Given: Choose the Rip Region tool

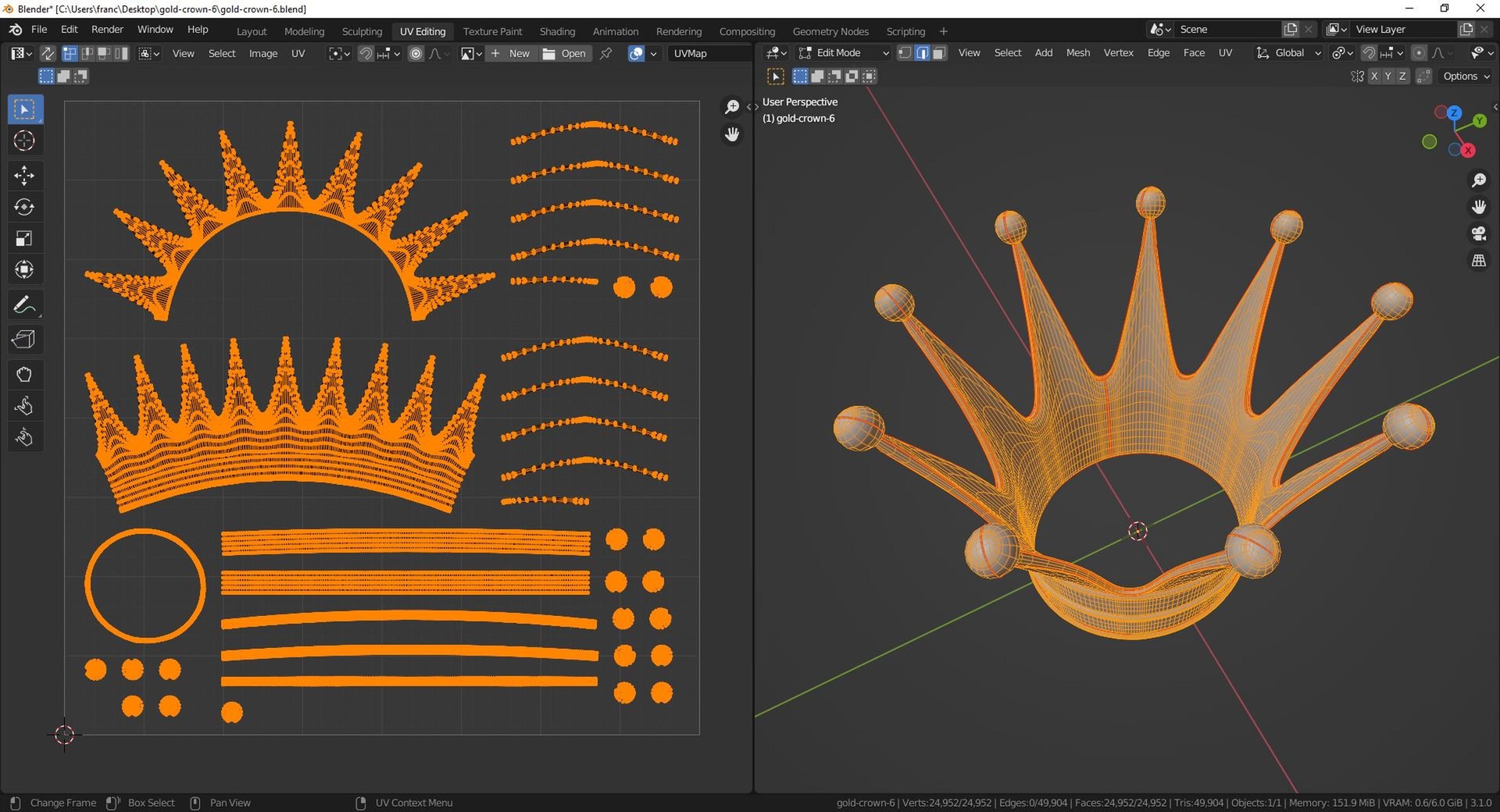Looking at the screenshot, I should click(24, 340).
